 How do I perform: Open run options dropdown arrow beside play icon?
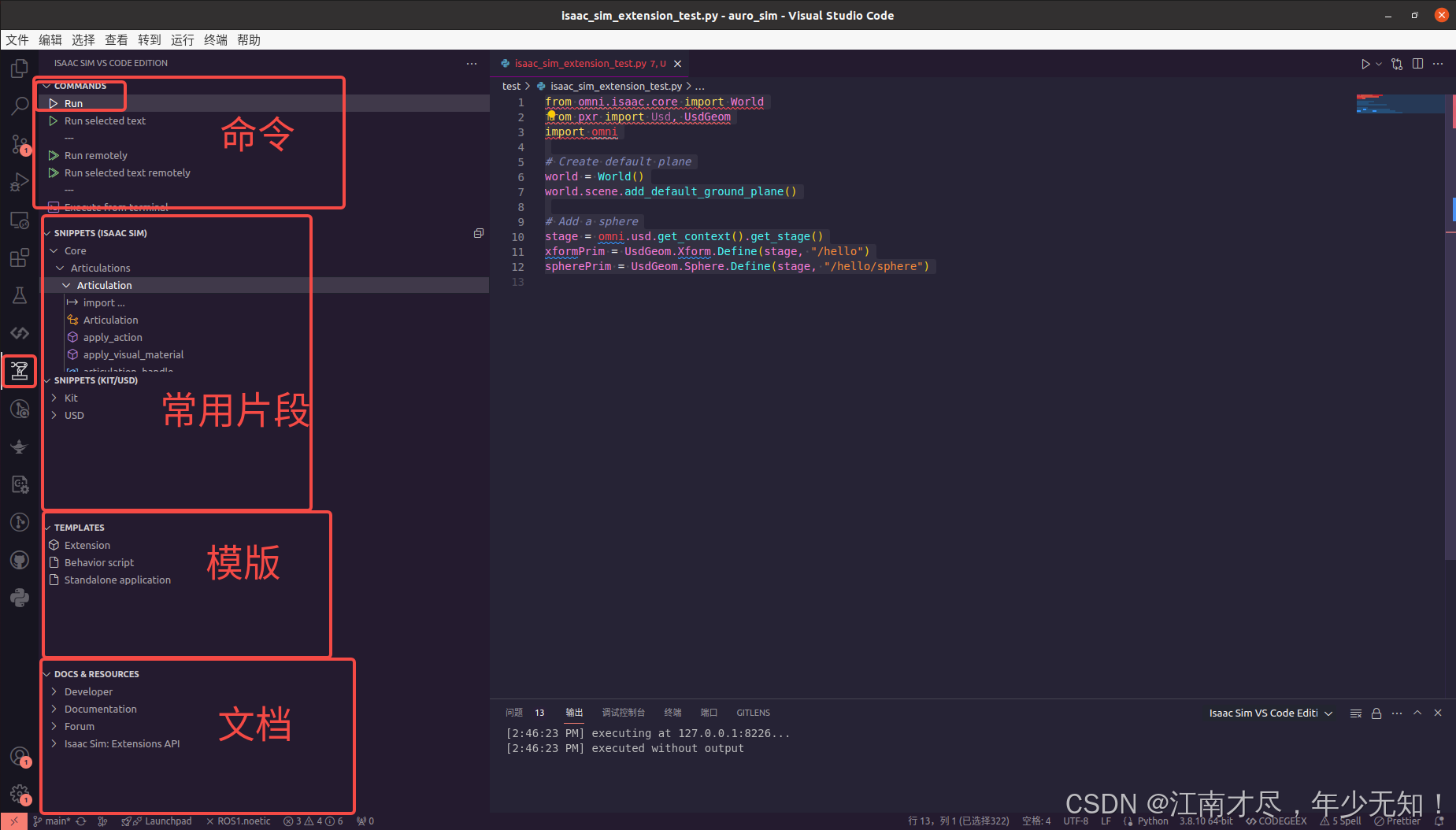[x=1379, y=64]
